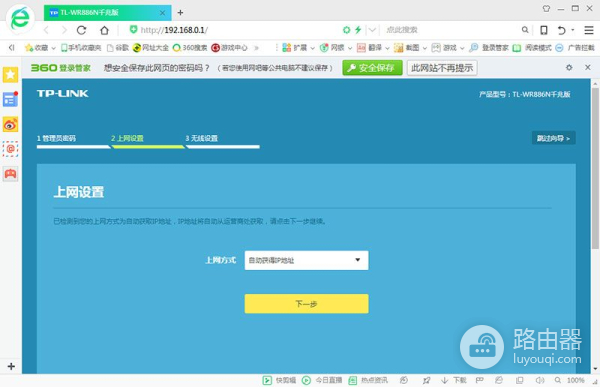
Task: Open the 游戏中心 bookmark
Action: pos(230,48)
